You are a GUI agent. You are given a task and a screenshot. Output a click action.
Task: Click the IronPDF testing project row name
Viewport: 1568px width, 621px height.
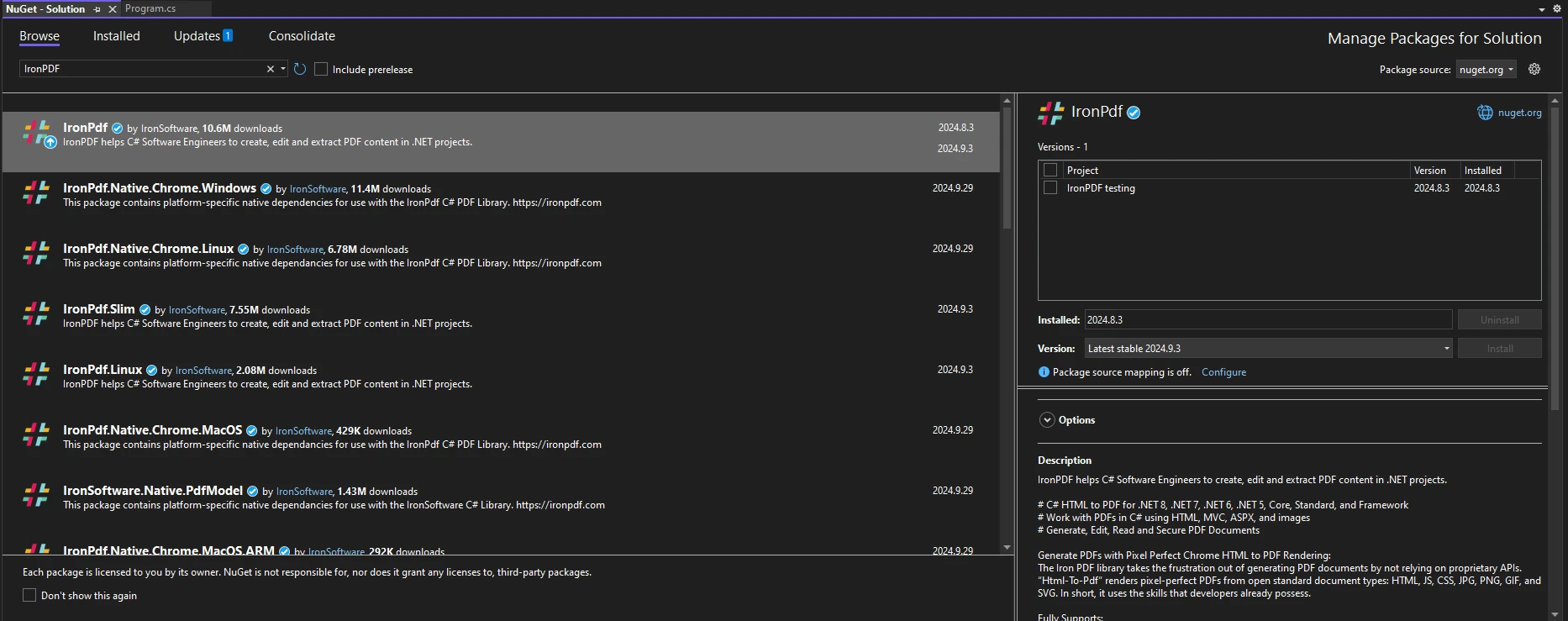[x=1101, y=188]
